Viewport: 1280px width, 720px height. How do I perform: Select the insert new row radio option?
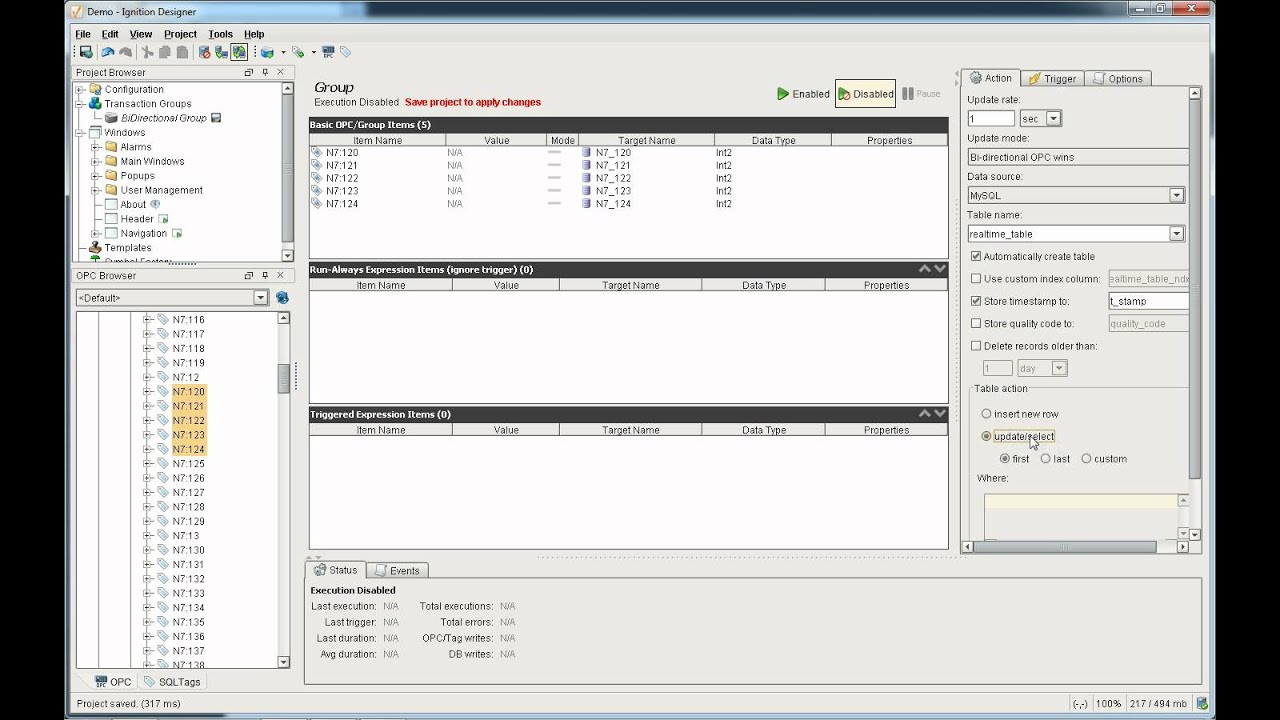point(986,414)
